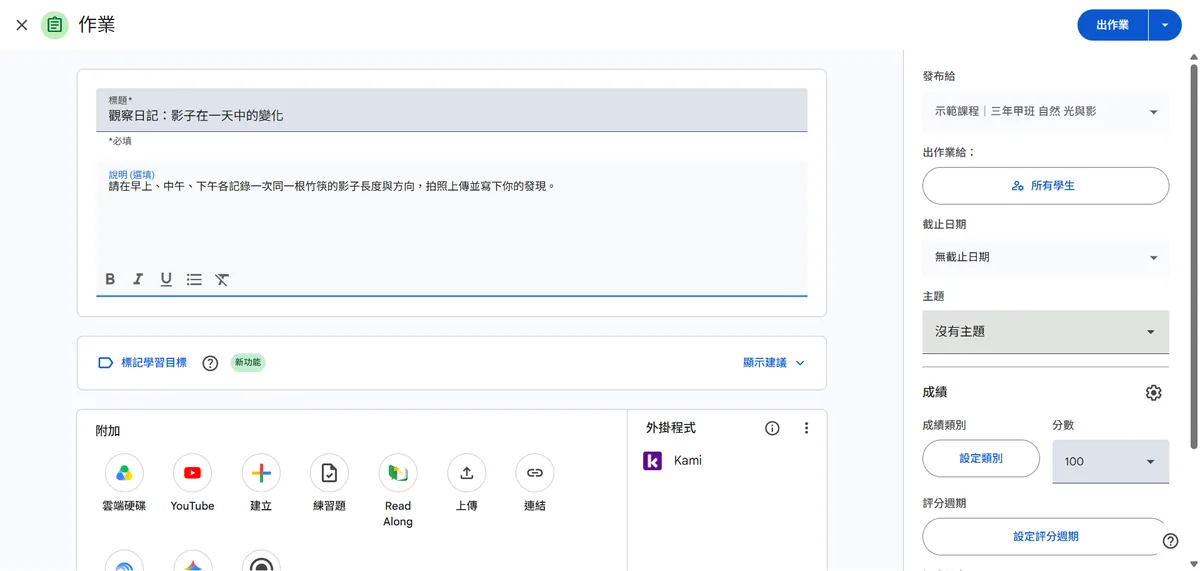1200x571 pixels.
Task: Open grade settings gear icon
Action: coord(1153,393)
